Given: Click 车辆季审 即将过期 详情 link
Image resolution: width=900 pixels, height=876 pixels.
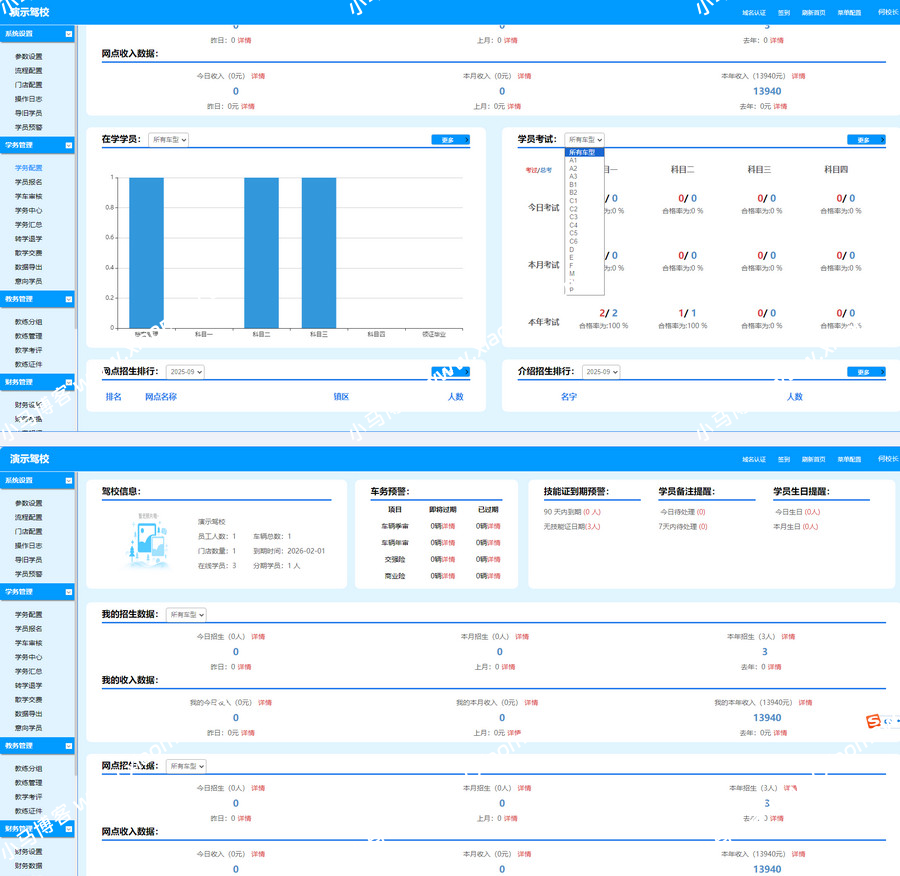Looking at the screenshot, I should (447, 526).
